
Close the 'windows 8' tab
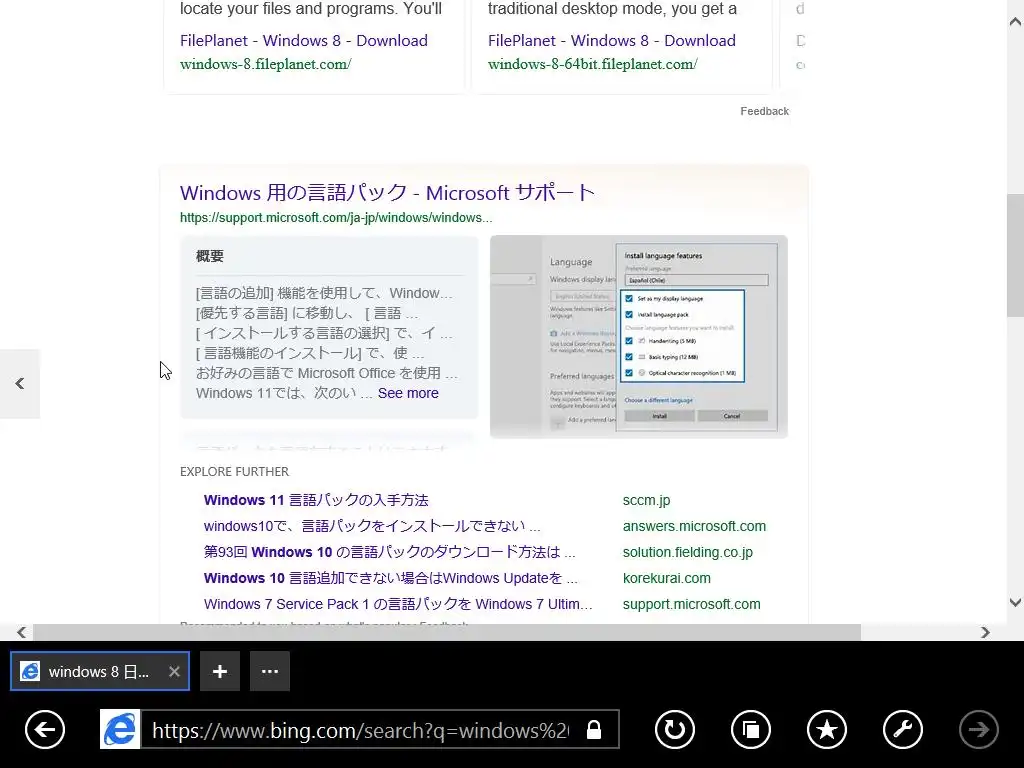[x=174, y=671]
